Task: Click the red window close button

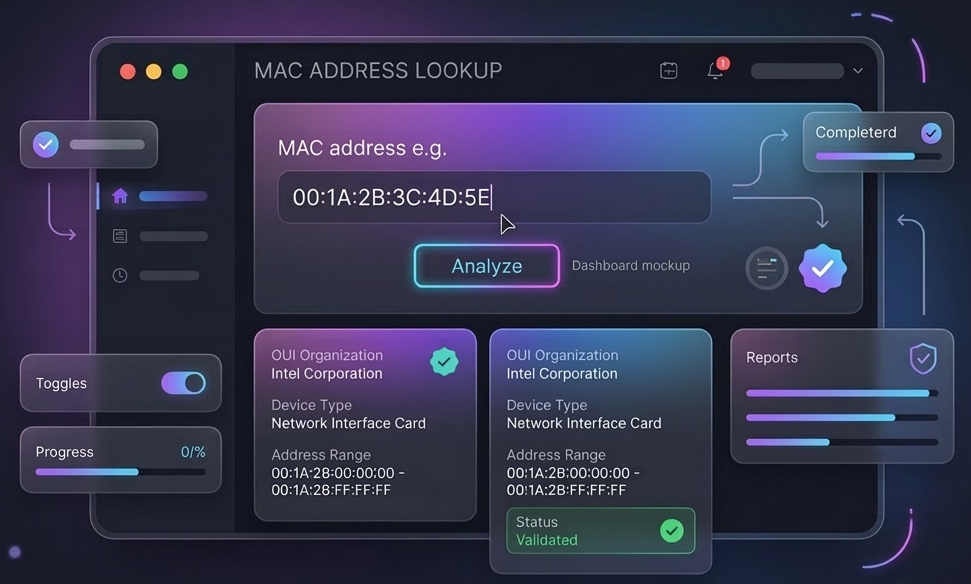Action: tap(128, 72)
